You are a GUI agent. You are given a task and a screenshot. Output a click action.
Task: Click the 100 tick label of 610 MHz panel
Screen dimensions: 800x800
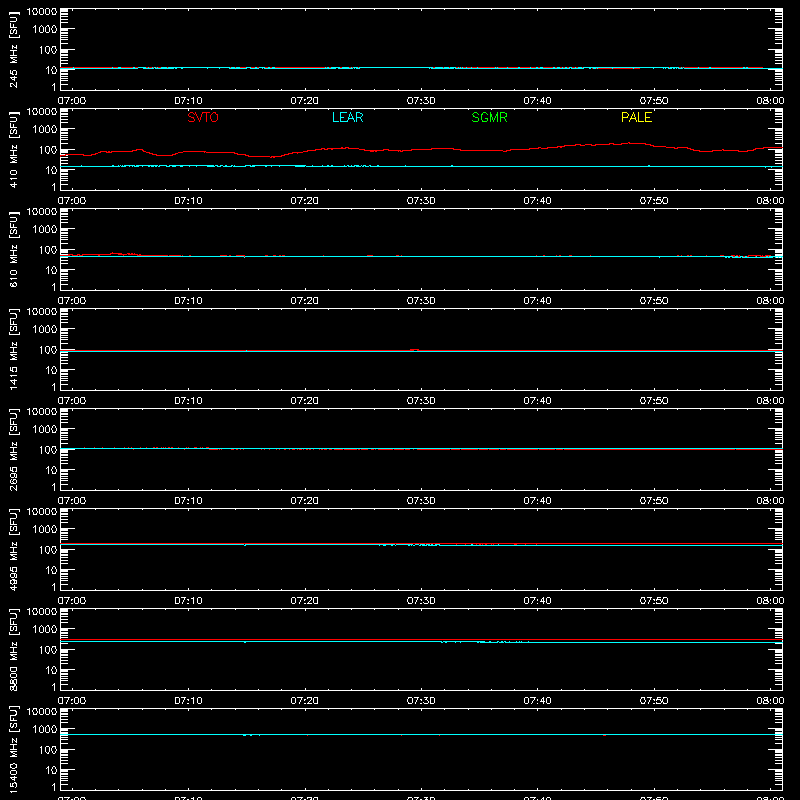click(x=48, y=250)
